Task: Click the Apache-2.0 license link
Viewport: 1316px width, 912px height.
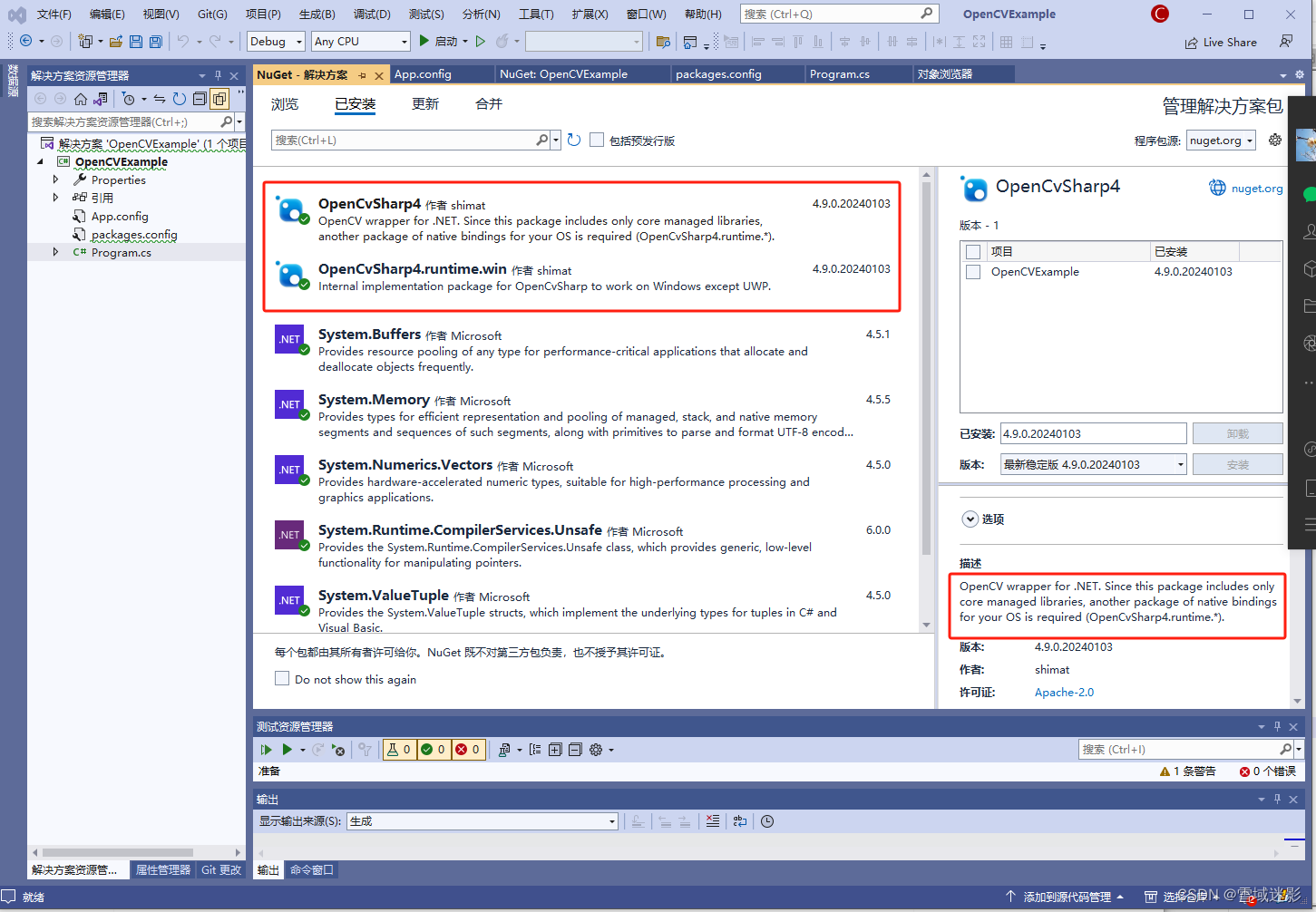Action: [1064, 692]
